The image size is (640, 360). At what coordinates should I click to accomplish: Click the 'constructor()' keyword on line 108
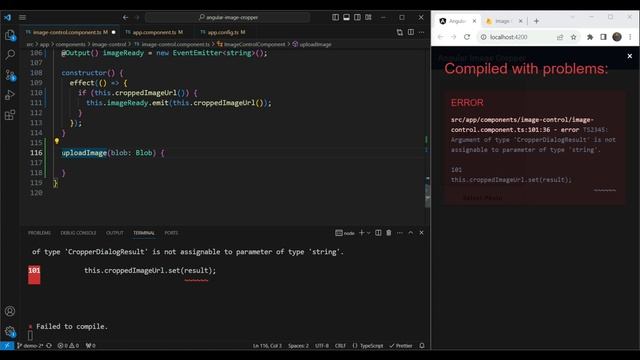pos(88,73)
